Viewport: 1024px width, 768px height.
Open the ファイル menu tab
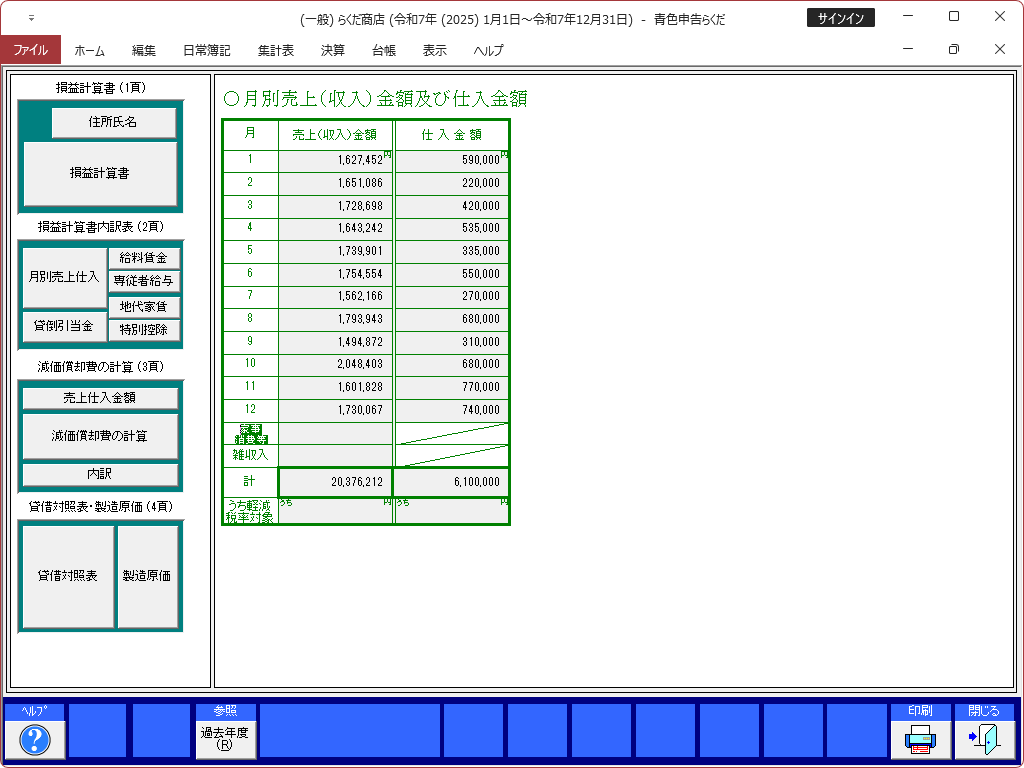[x=30, y=50]
